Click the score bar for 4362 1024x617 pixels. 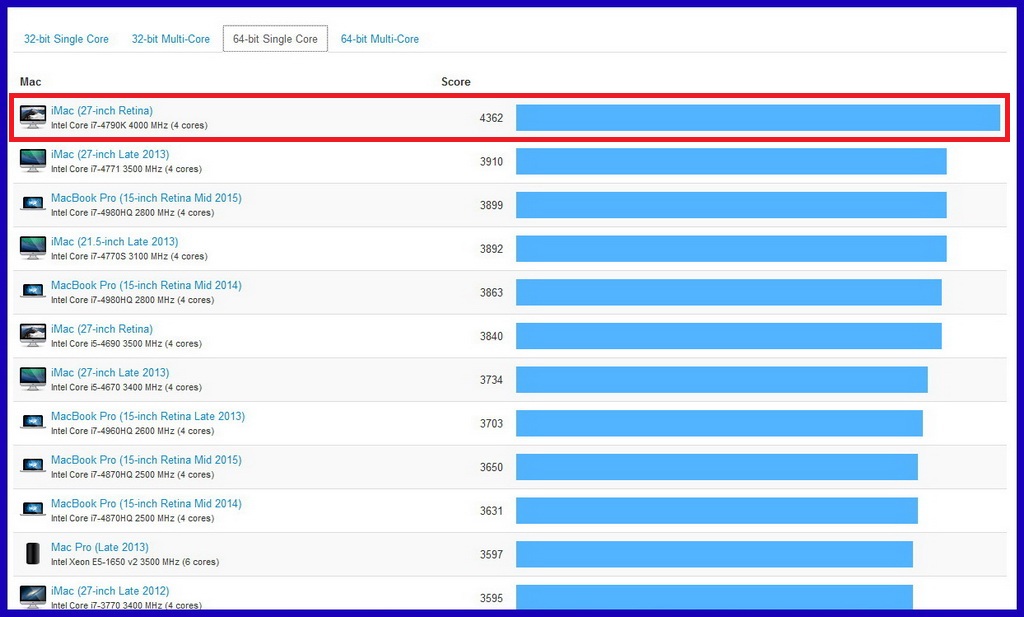[x=758, y=118]
